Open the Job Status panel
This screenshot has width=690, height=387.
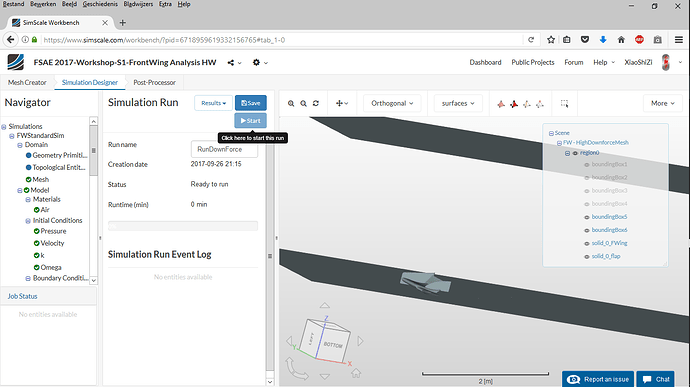tap(22, 296)
